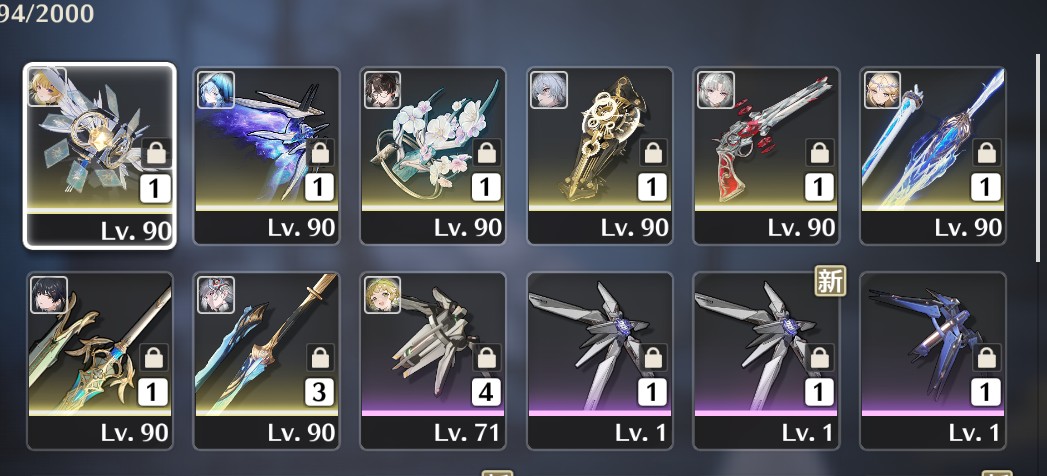The height and width of the screenshot is (476, 1047).
Task: Select the newly obtained silver star weapon
Action: 767,361
